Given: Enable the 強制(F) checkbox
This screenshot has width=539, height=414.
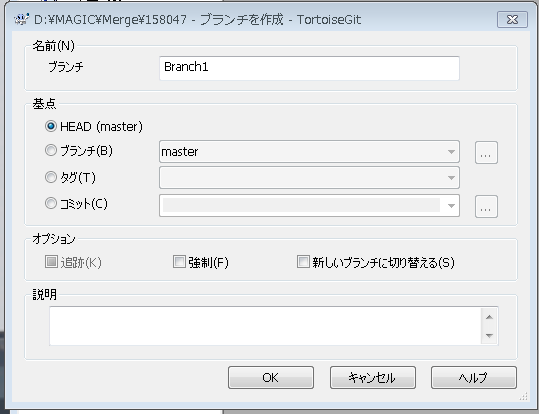Looking at the screenshot, I should coord(179,261).
